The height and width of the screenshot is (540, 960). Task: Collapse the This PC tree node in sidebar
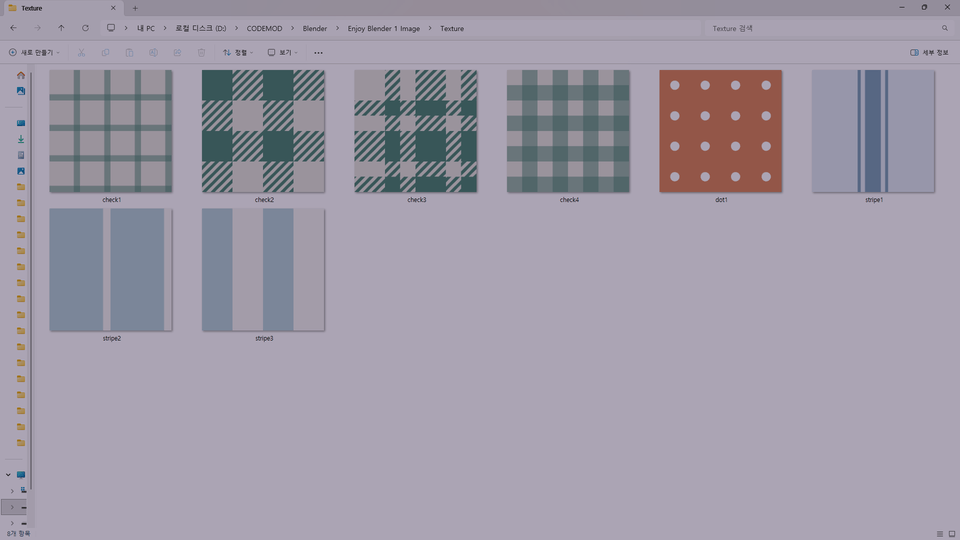point(8,475)
